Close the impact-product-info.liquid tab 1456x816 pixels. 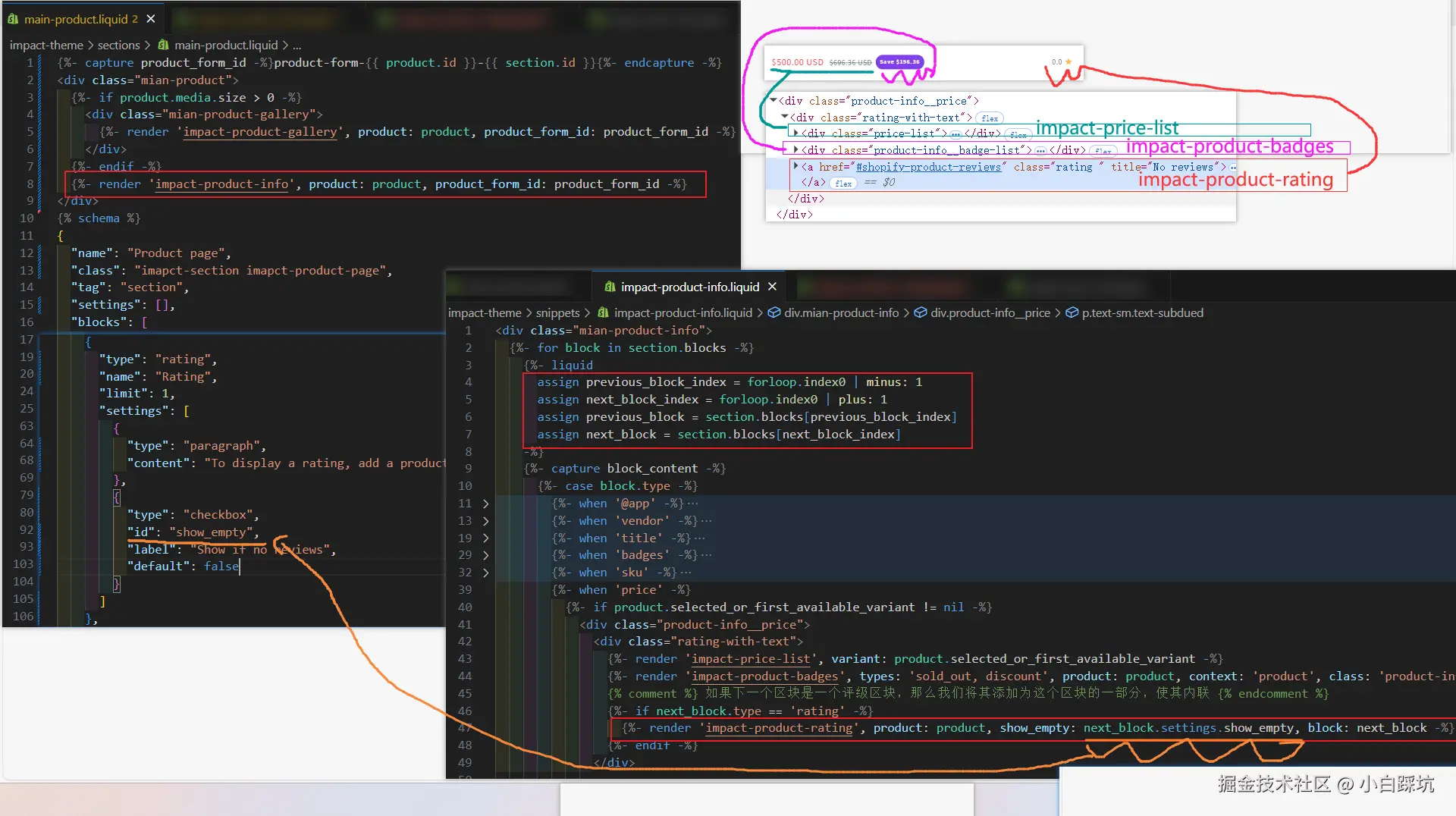pyautogui.click(x=772, y=287)
